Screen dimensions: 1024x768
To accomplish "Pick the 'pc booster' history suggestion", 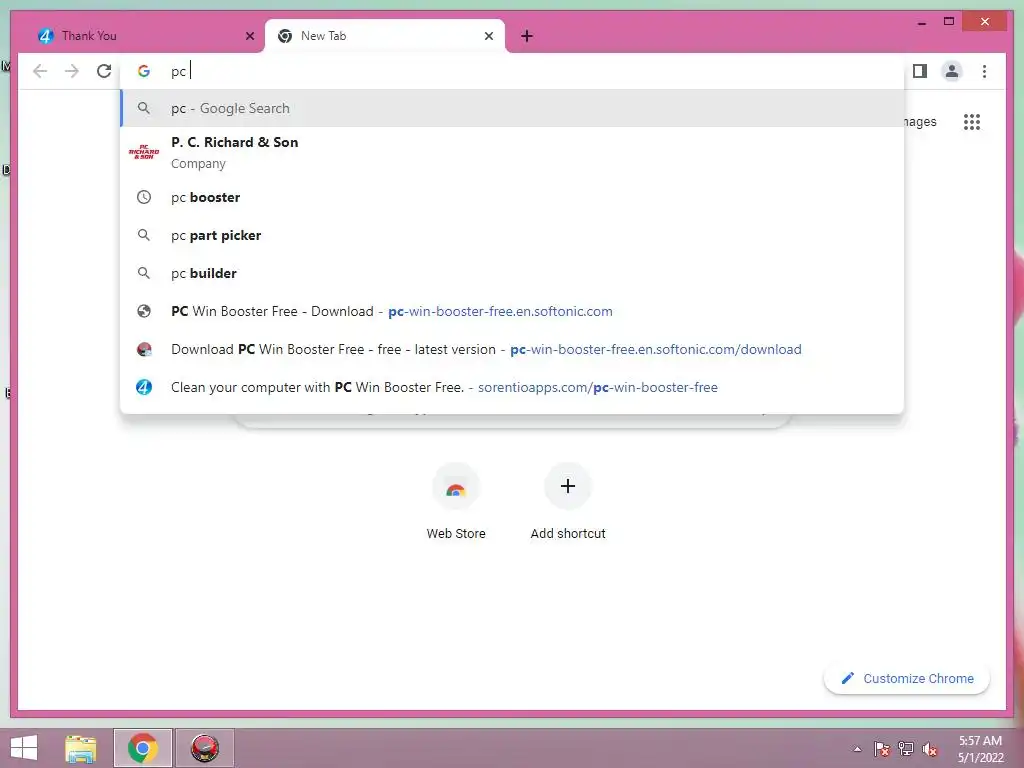I will (512, 197).
